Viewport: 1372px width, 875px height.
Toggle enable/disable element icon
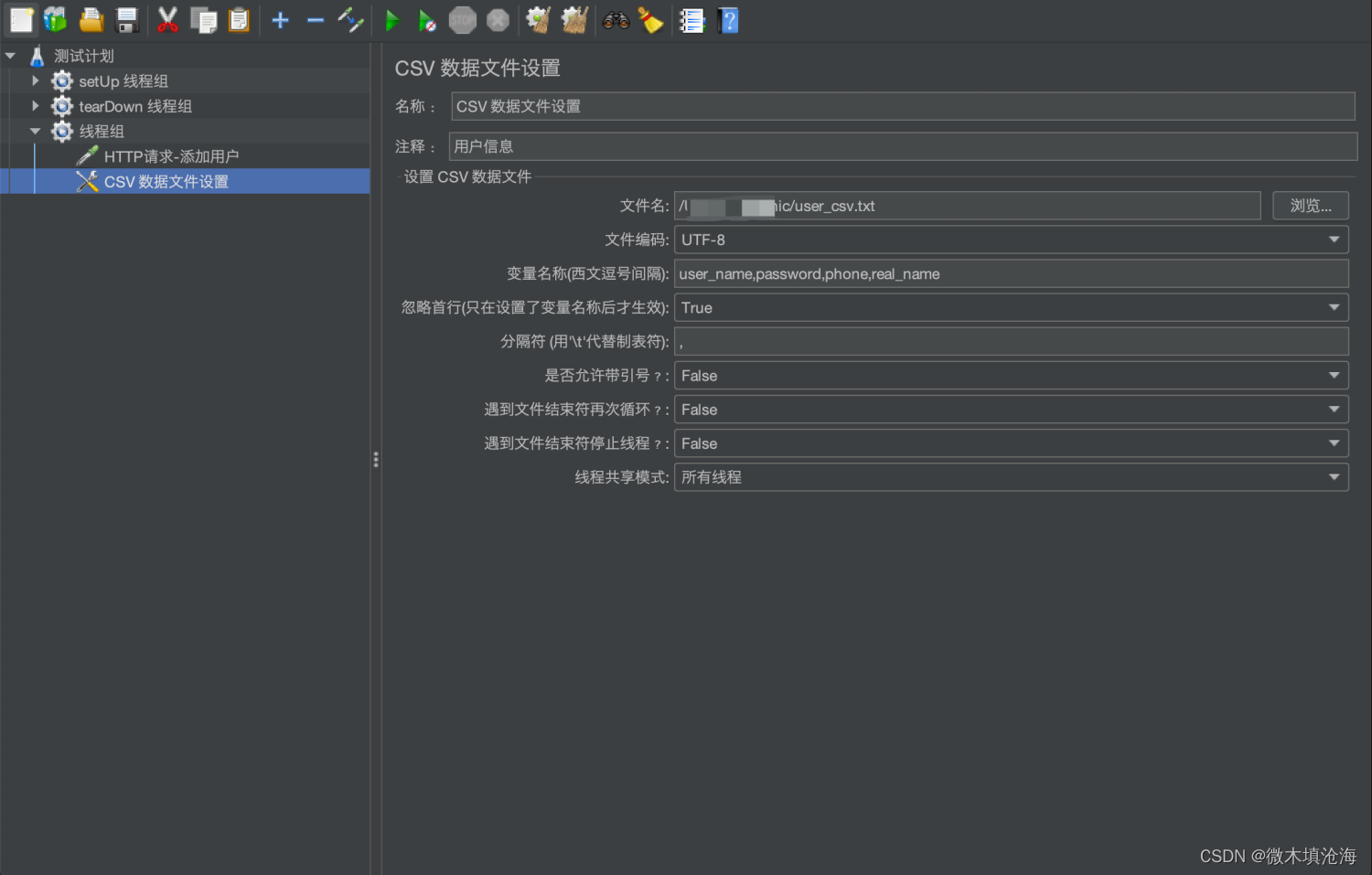click(x=350, y=20)
